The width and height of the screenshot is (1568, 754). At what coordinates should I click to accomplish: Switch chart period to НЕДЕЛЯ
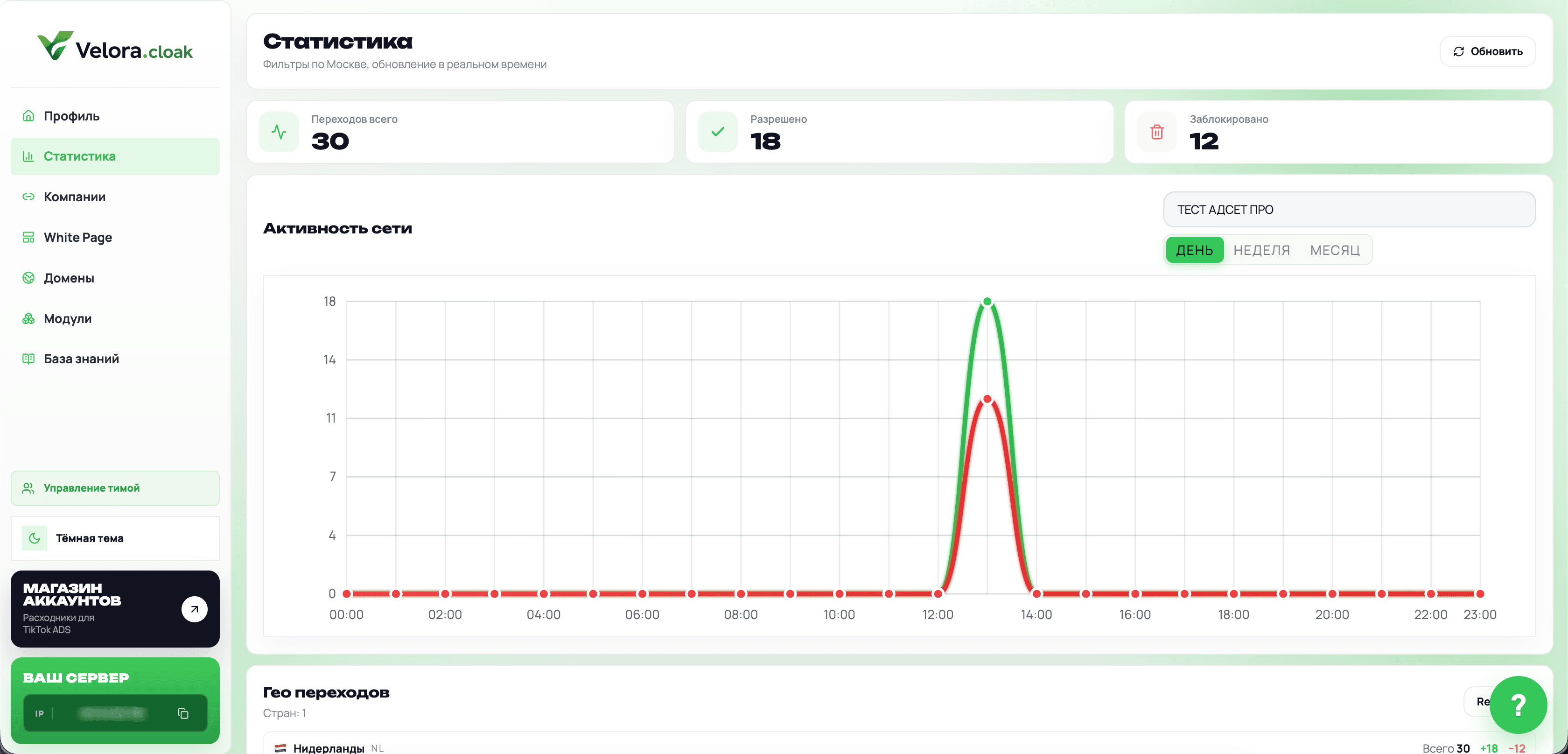1261,250
